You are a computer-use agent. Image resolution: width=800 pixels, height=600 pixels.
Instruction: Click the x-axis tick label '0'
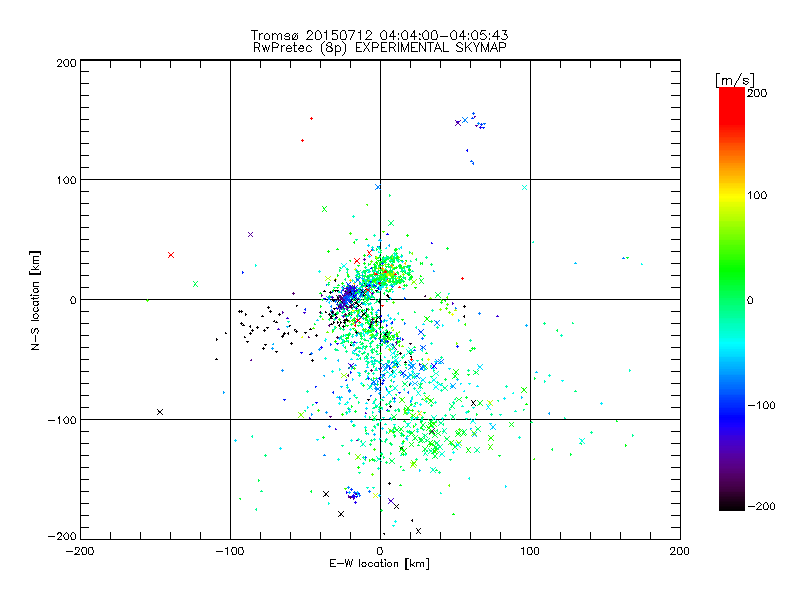tap(380, 551)
